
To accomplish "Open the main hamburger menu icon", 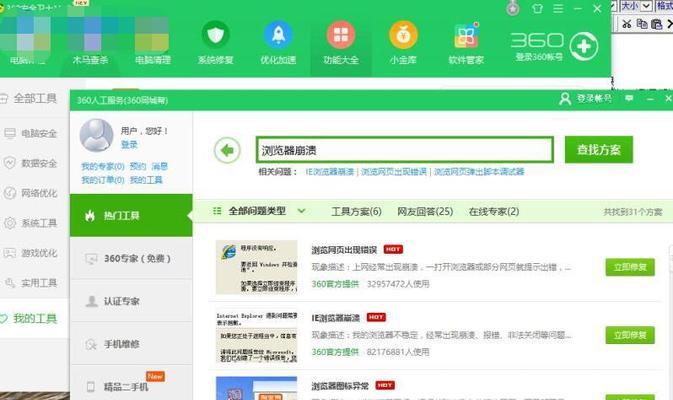I will (x=558, y=8).
